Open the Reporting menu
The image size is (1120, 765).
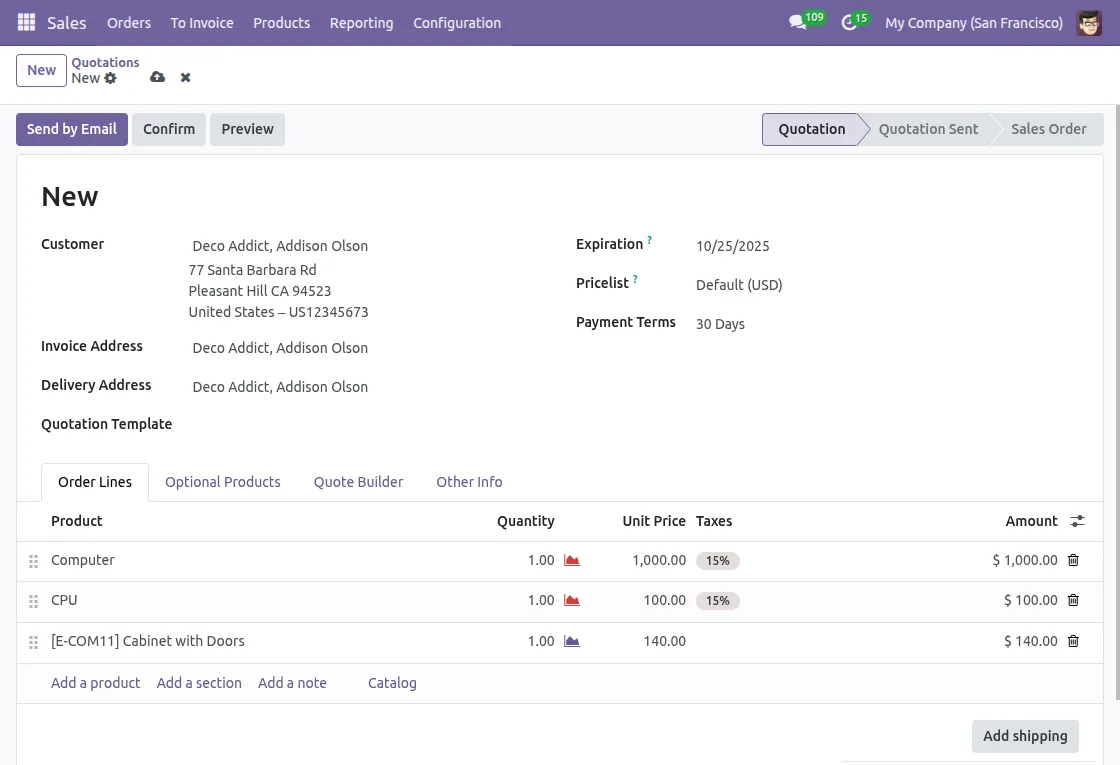pyautogui.click(x=361, y=22)
